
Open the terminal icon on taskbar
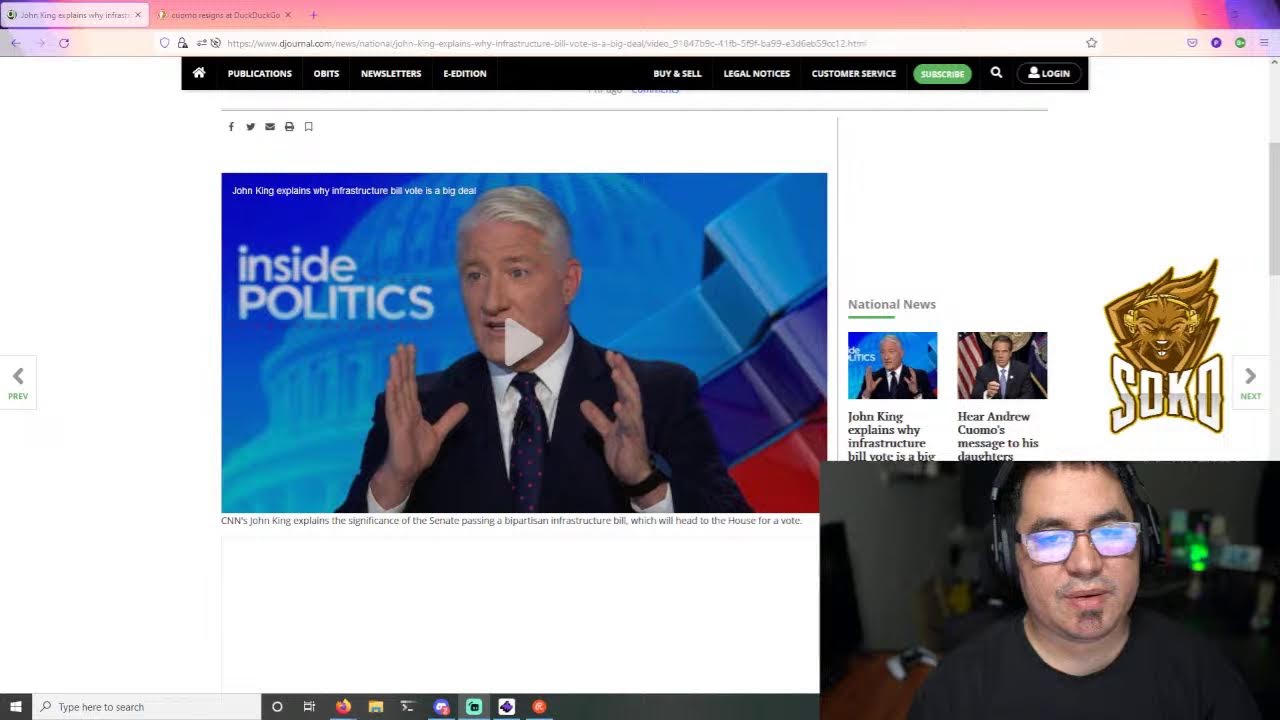407,707
